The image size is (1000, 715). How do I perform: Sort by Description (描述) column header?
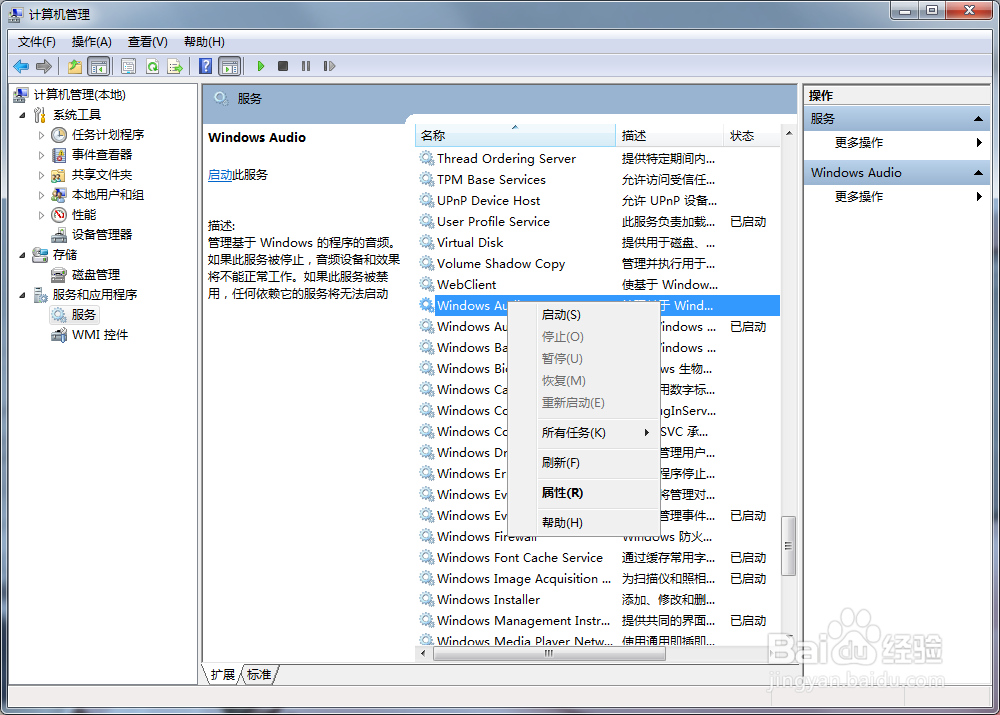(x=670, y=135)
